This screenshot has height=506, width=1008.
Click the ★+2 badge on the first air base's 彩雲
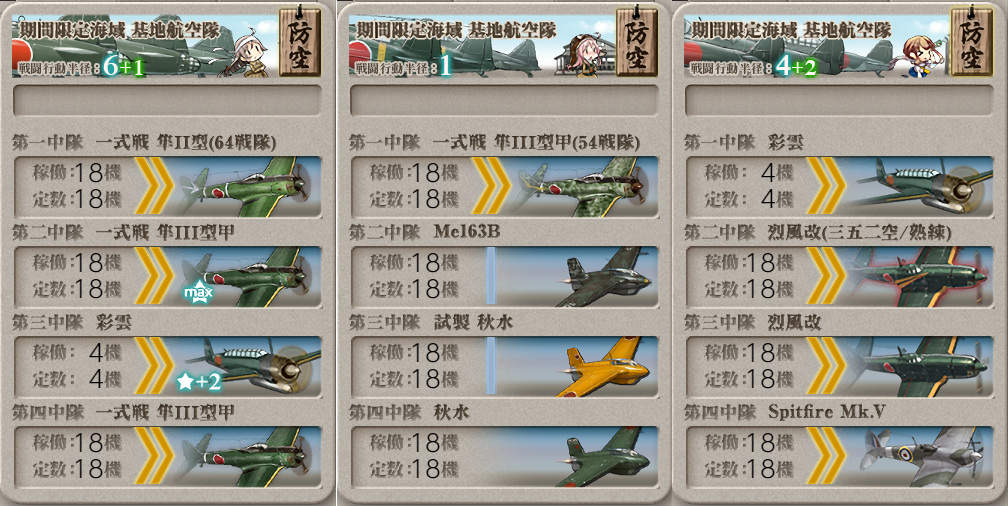coord(199,382)
